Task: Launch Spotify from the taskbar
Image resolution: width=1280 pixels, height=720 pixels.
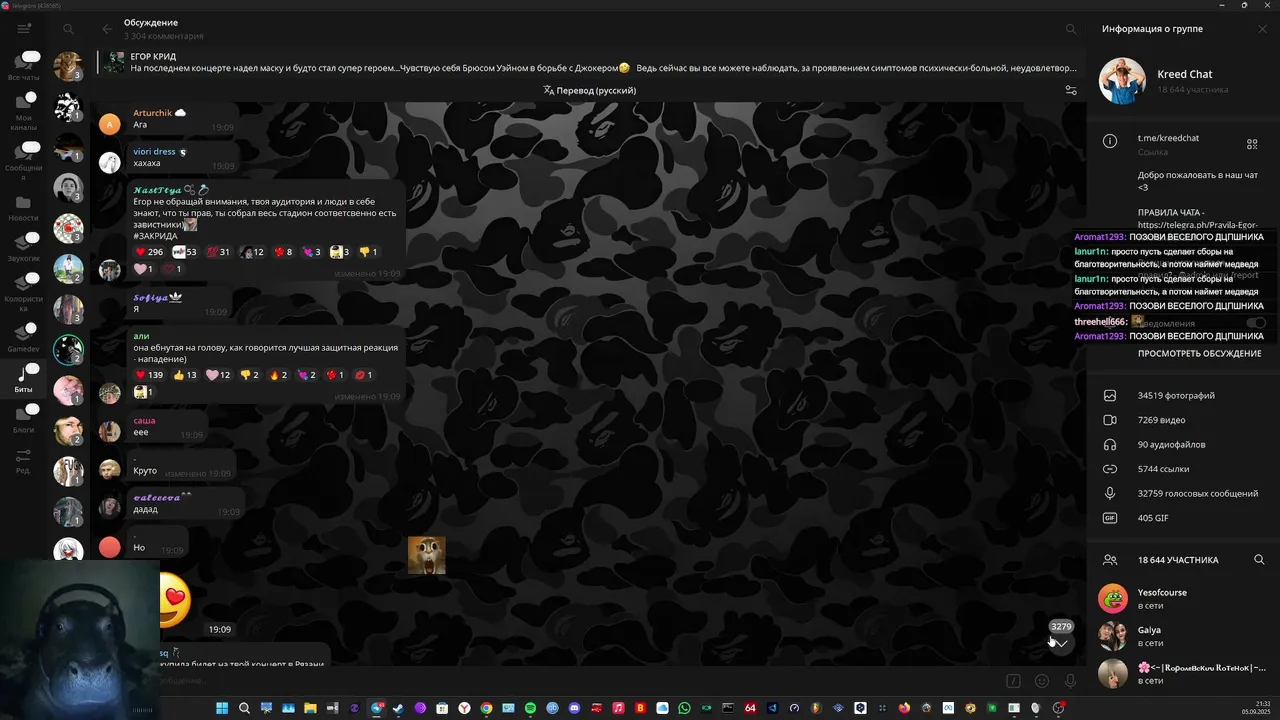Action: click(x=530, y=708)
